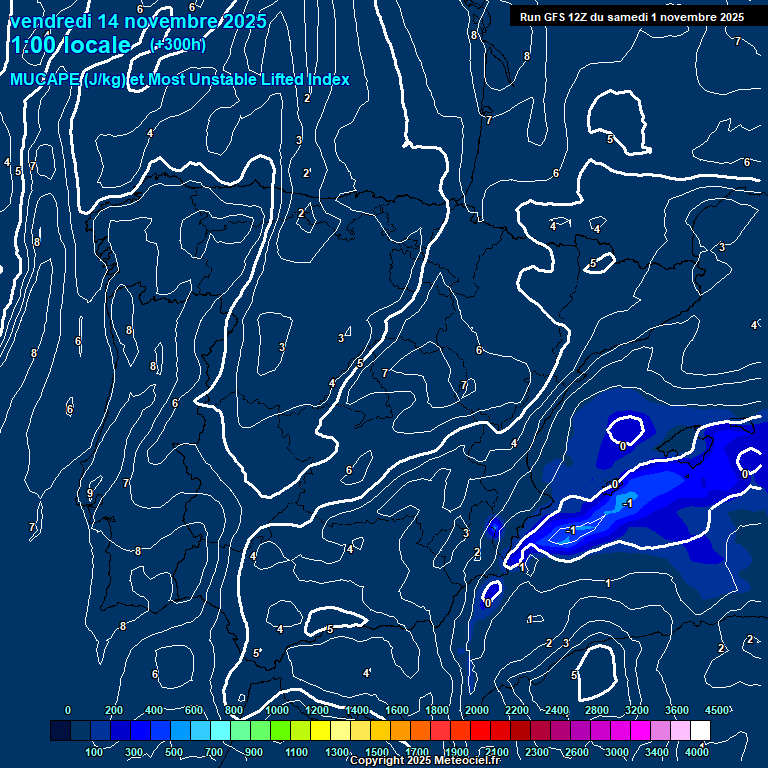Viewport: 768px width, 768px height.
Task: Click the '2000' legend label
Action: tap(477, 710)
